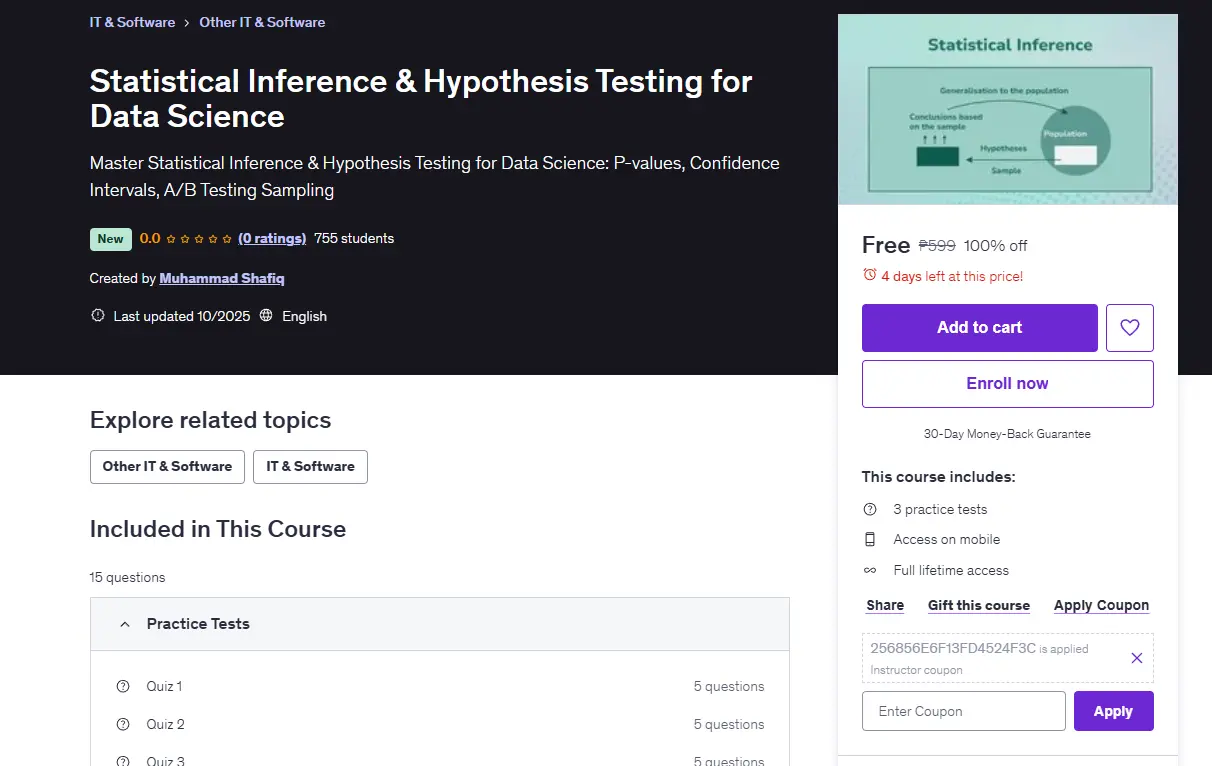Click the 'English' language text
This screenshot has height=766, width=1212.
click(304, 316)
